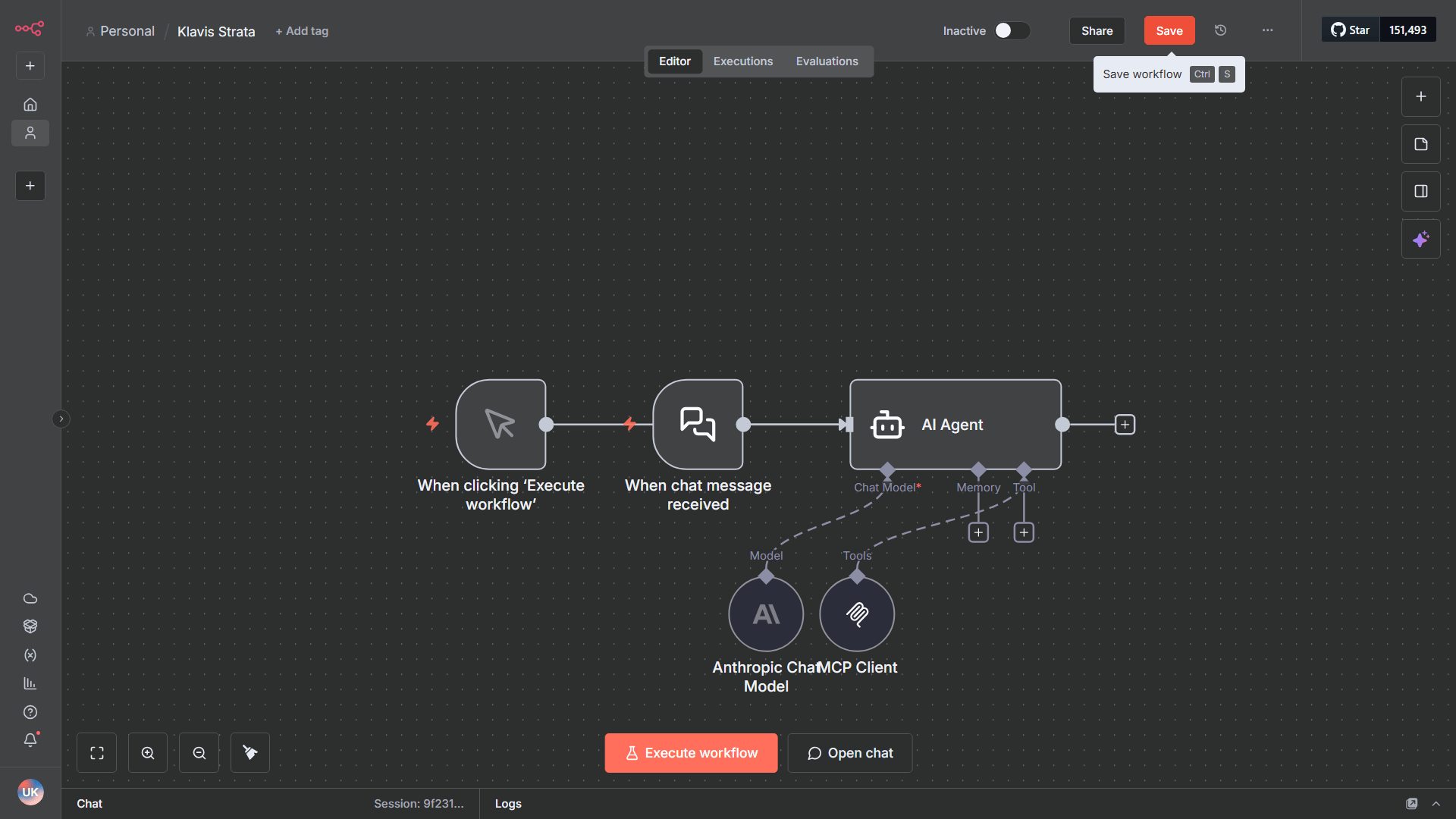Switch to the Evaluations tab
Image resolution: width=1456 pixels, height=819 pixels.
[827, 61]
